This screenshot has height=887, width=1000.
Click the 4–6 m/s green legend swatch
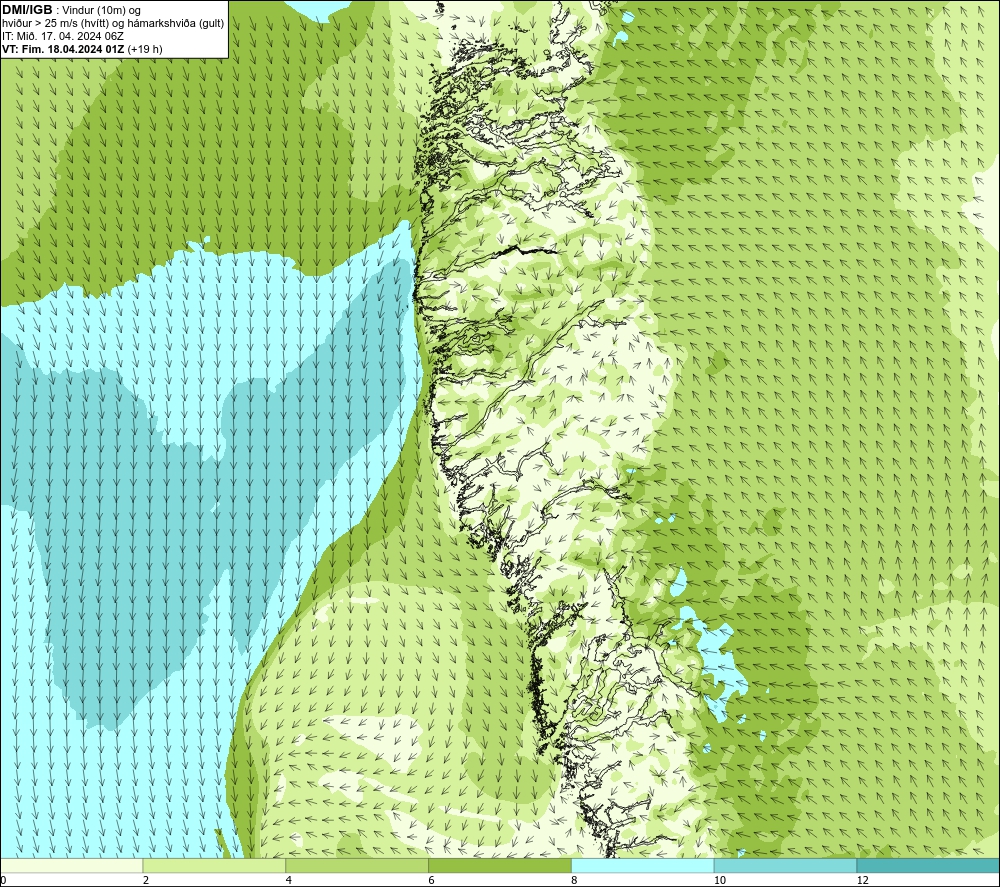point(357,865)
